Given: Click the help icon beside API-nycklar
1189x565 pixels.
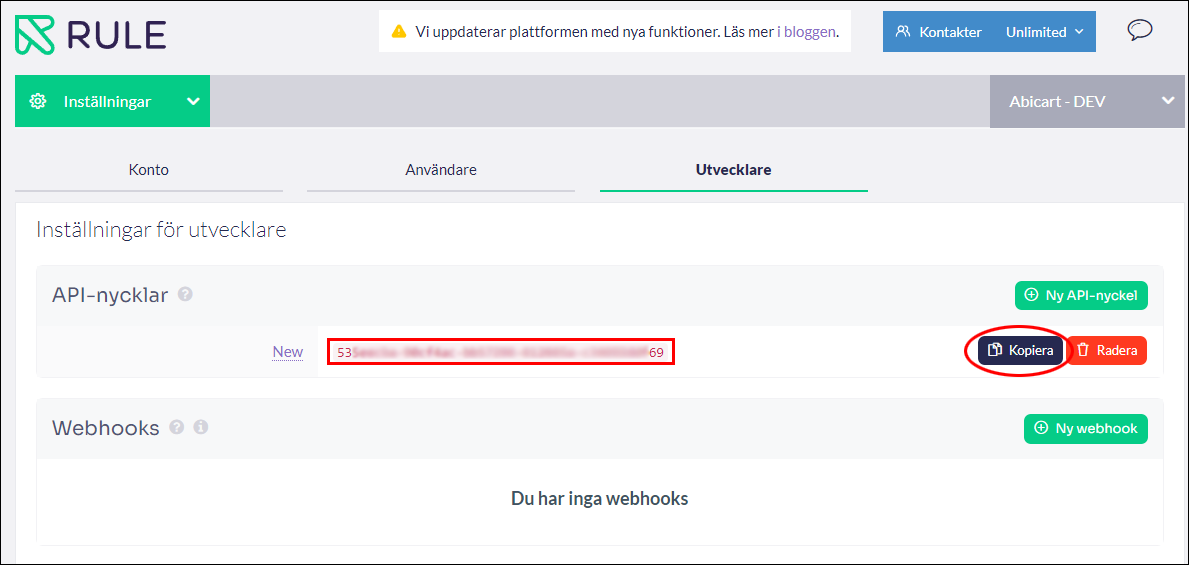Looking at the screenshot, I should [x=185, y=295].
